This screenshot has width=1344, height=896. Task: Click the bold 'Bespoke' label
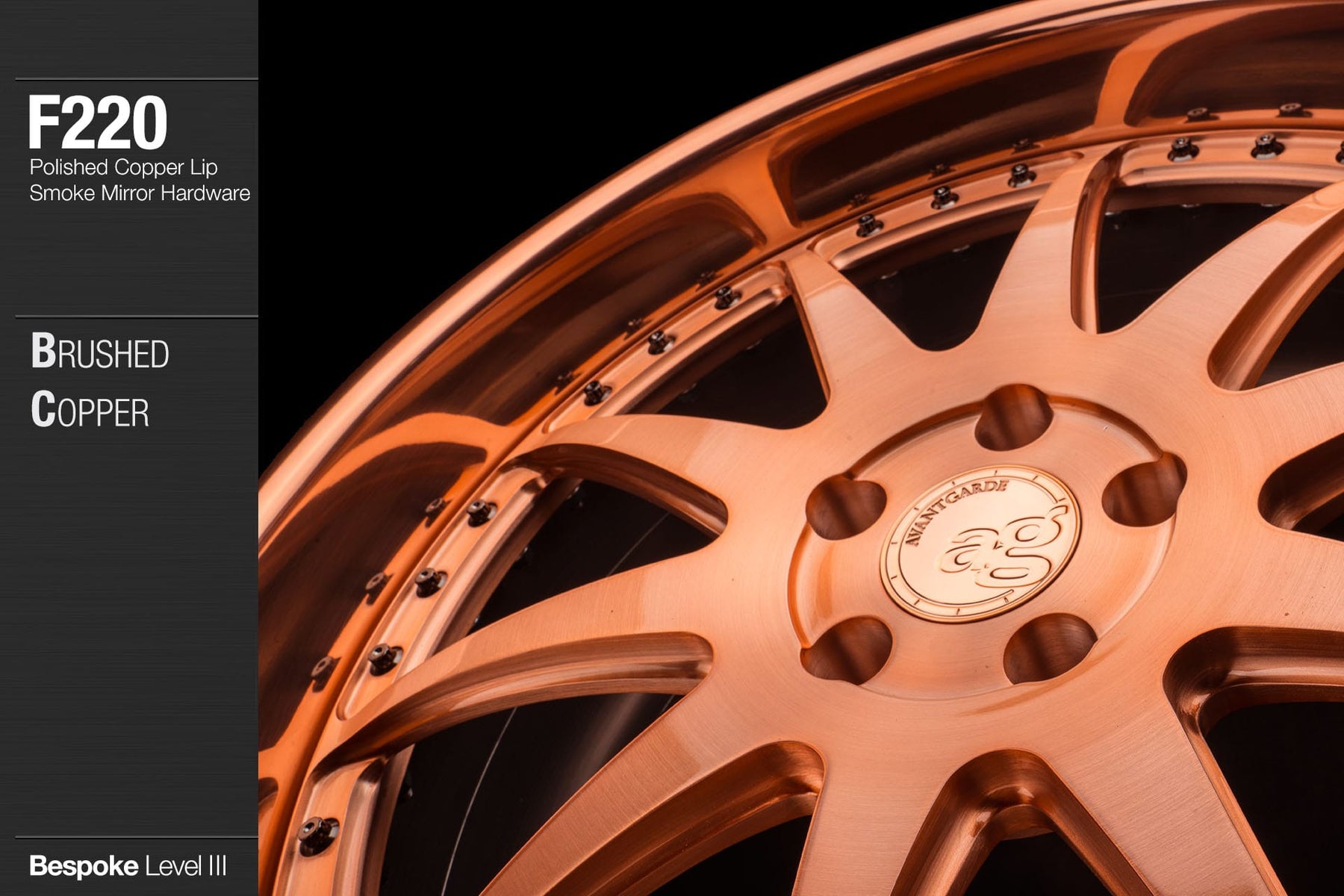[84, 866]
